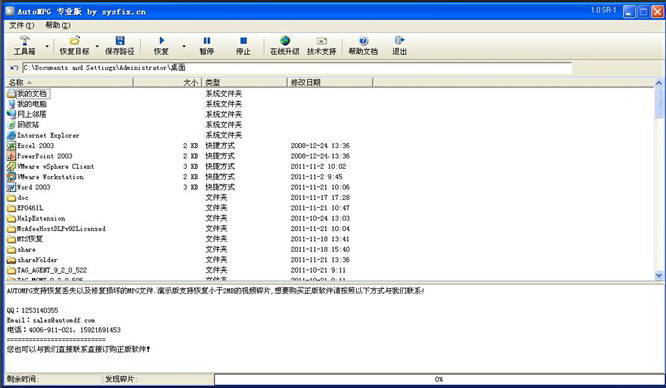Viewport: 666px width, 388px height.
Task: Click the 电话 phone number line
Action: [64, 330]
